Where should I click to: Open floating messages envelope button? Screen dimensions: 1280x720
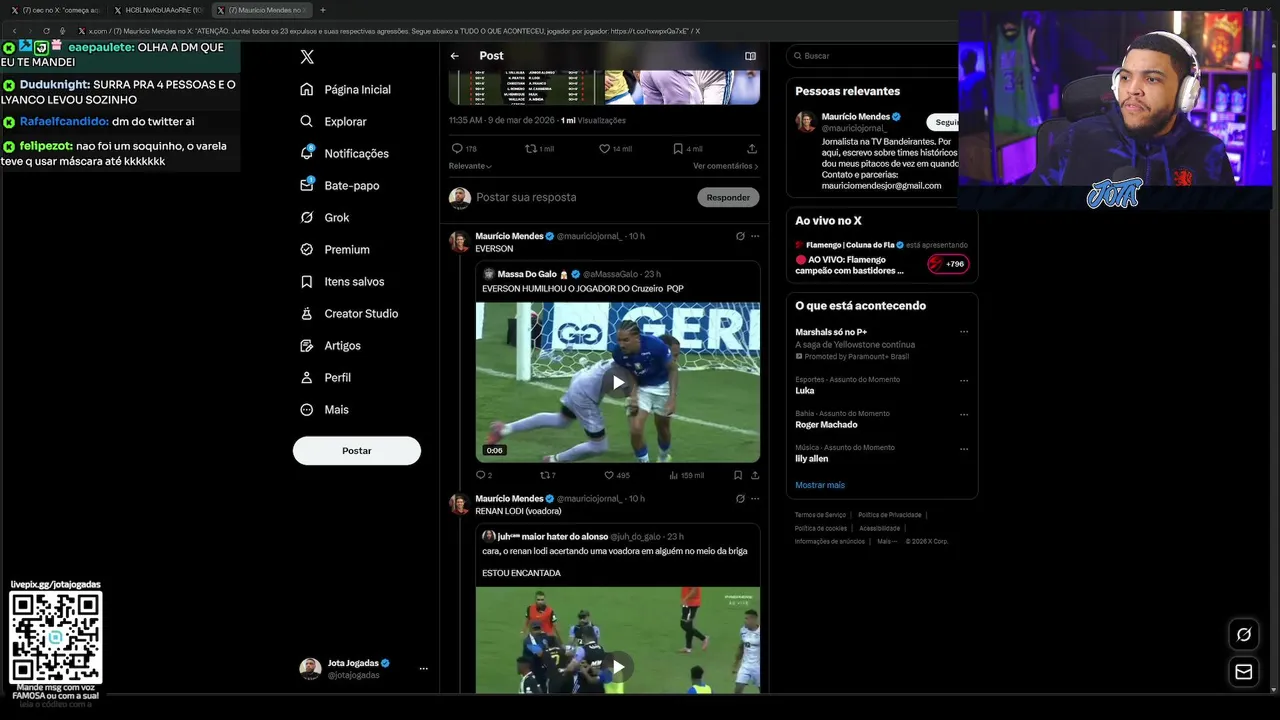pyautogui.click(x=1244, y=672)
